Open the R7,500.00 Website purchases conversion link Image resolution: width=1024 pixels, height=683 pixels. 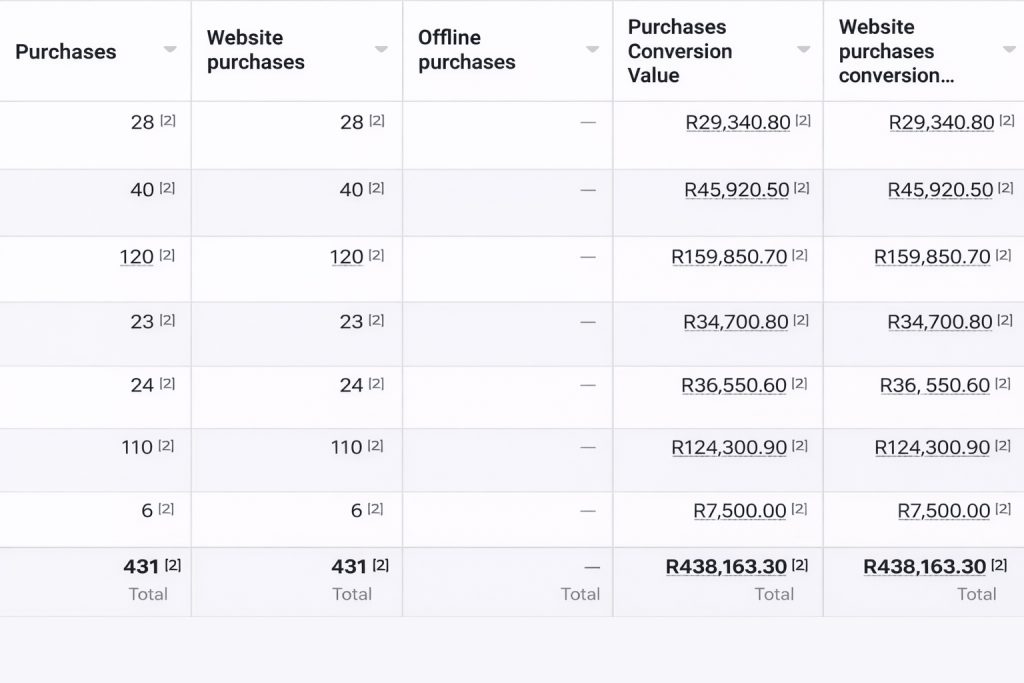pos(944,511)
